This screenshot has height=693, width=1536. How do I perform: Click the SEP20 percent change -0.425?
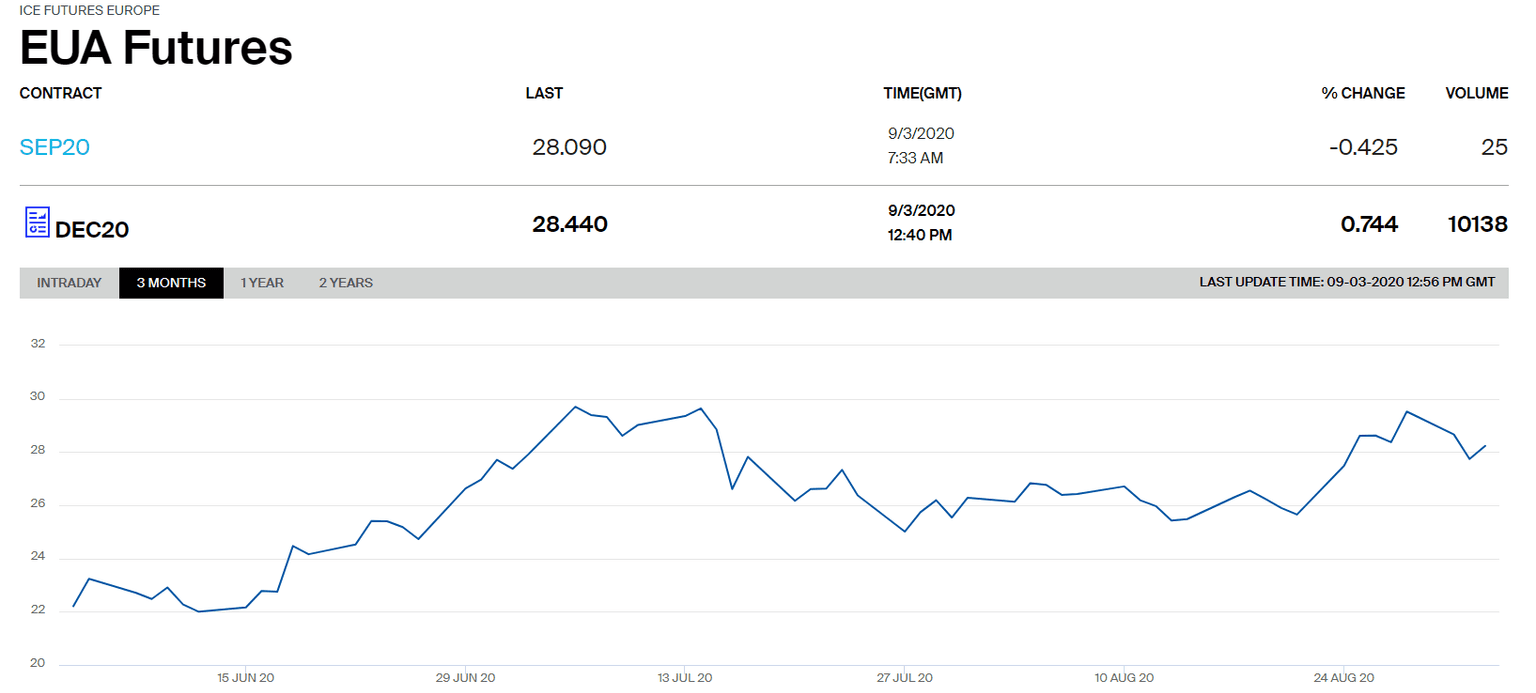1363,148
